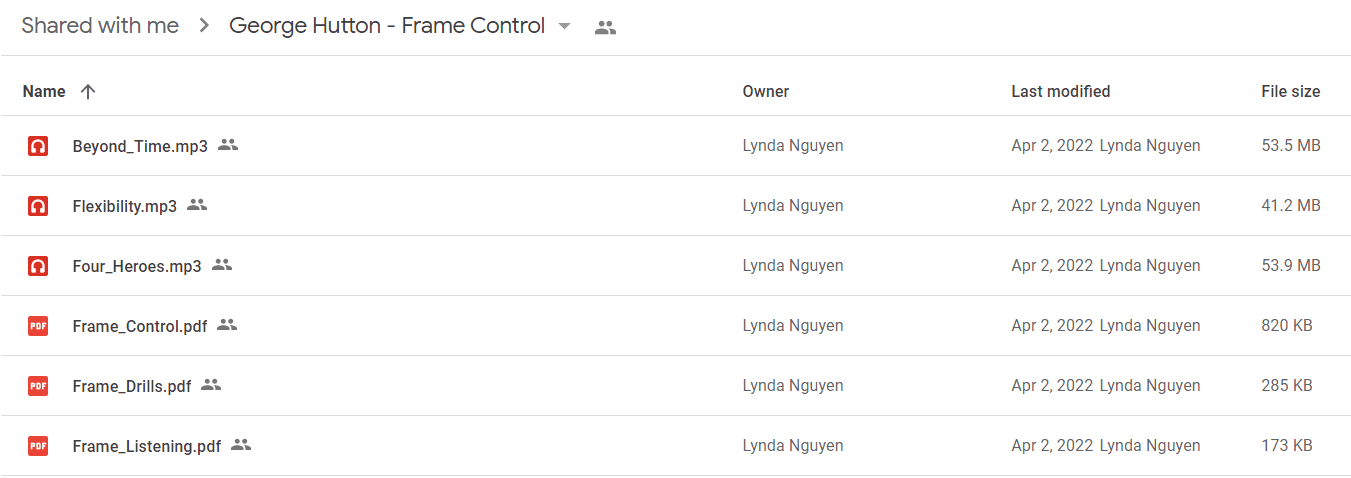Click the audio icon for Four_Heroes.mp3
The image size is (1351, 478).
pyautogui.click(x=38, y=266)
